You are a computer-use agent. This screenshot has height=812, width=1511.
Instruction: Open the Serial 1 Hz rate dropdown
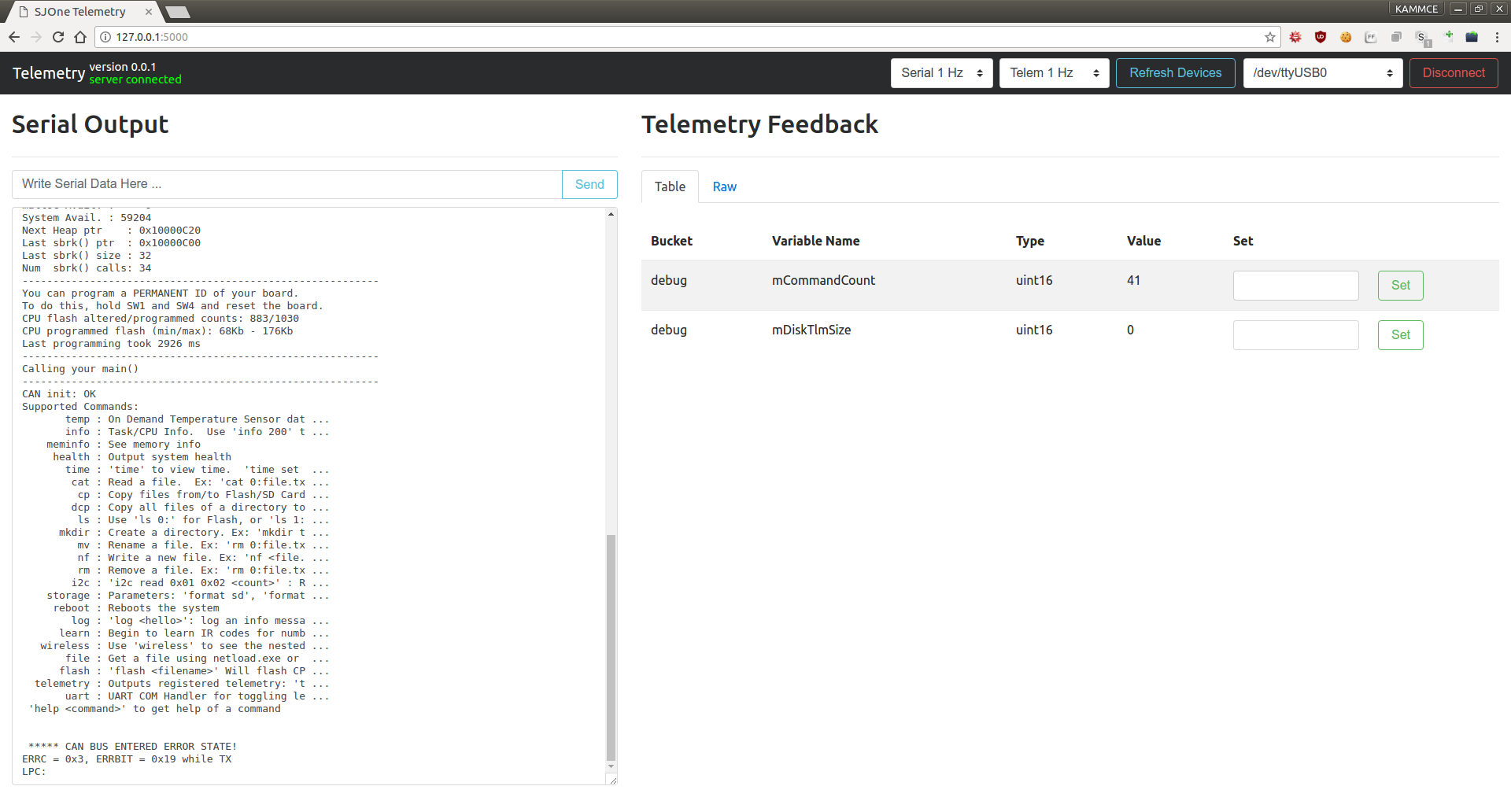pyautogui.click(x=942, y=73)
